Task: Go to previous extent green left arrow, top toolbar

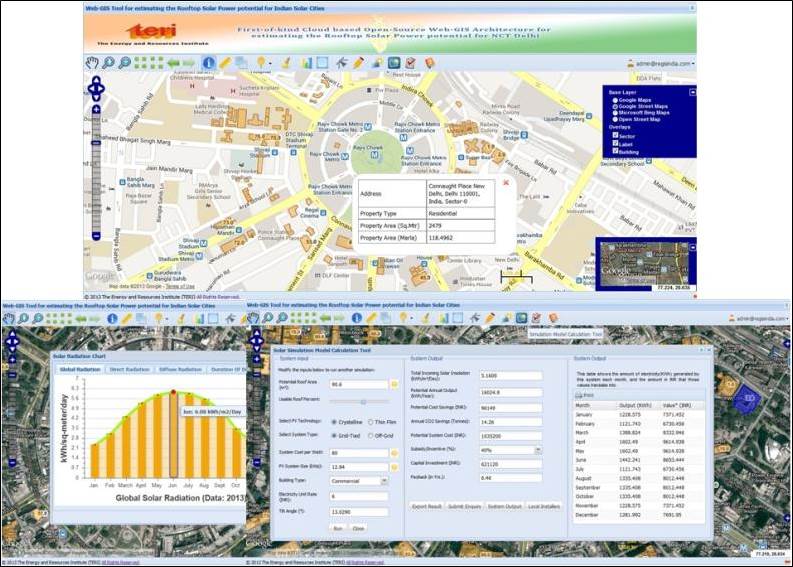Action: click(x=173, y=63)
